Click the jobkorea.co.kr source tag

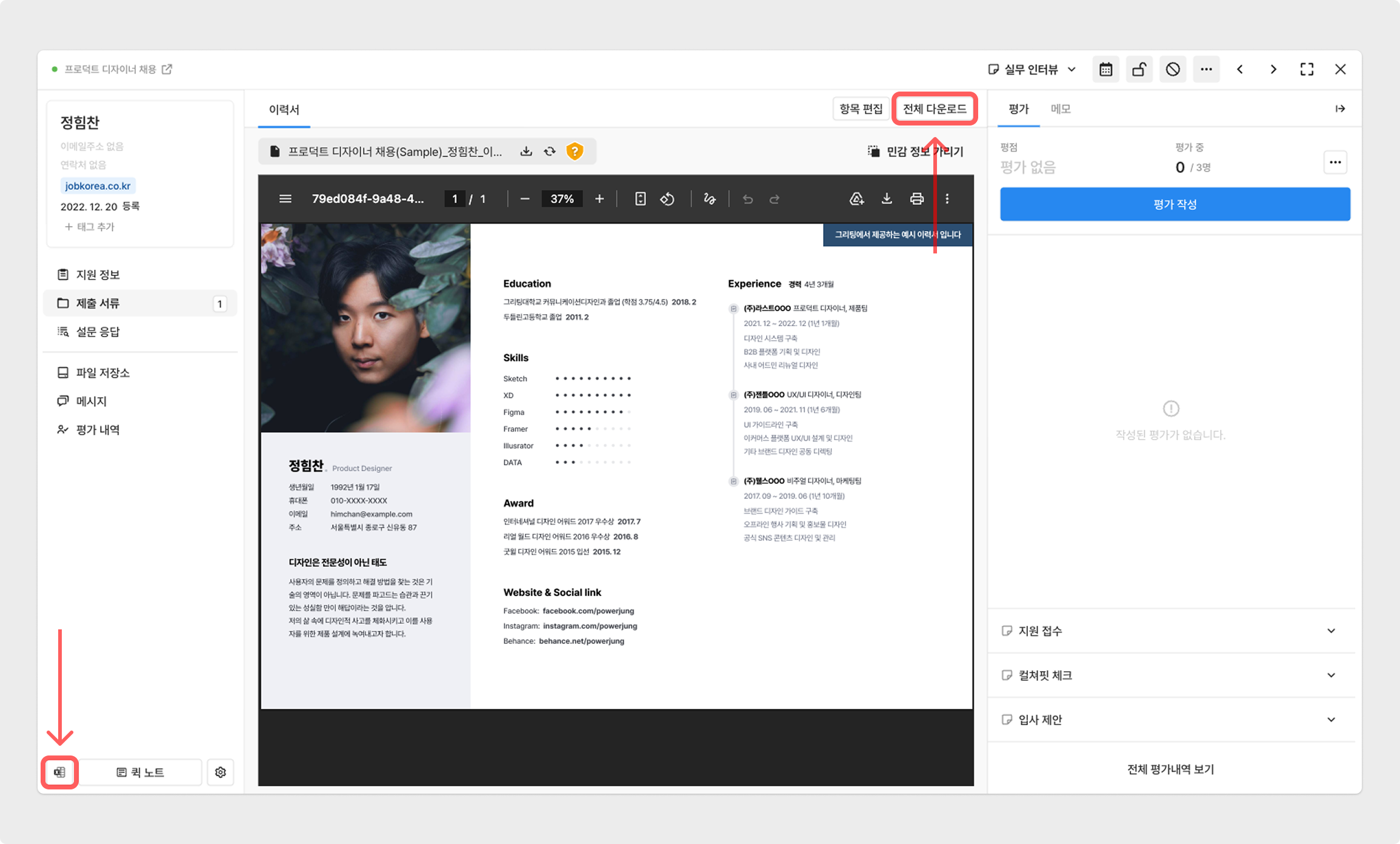pyautogui.click(x=98, y=186)
